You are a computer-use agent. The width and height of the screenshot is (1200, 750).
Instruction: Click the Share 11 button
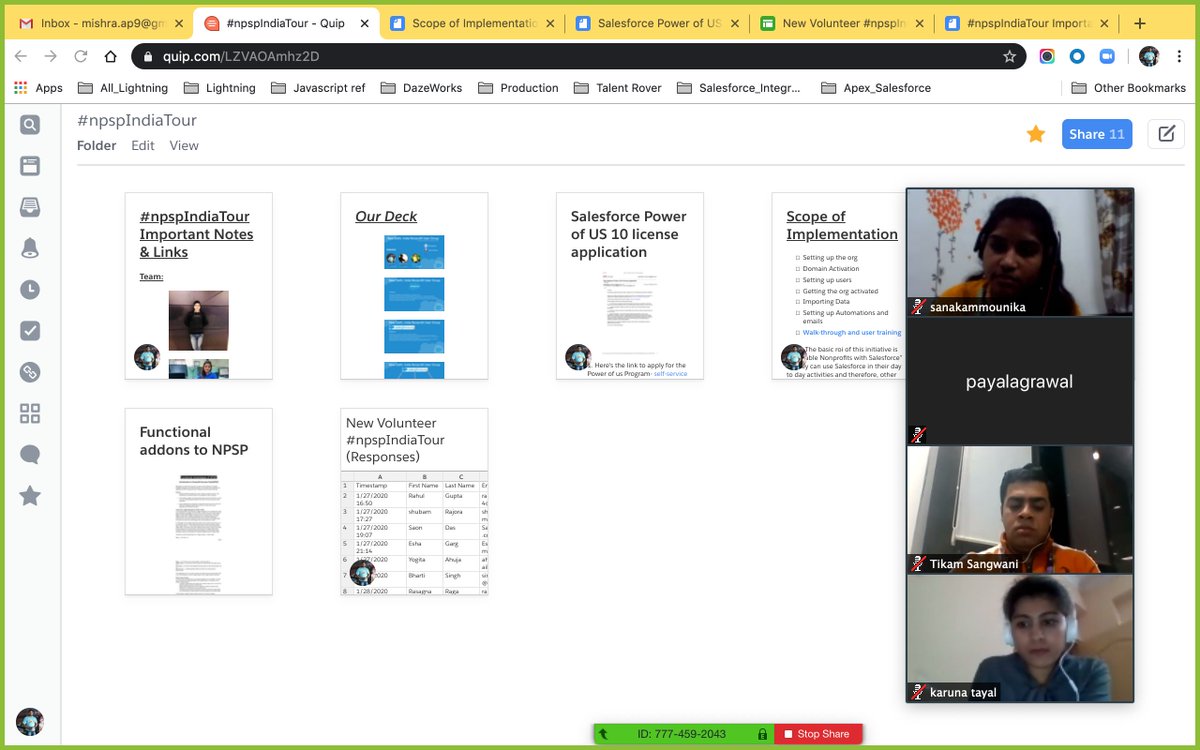pyautogui.click(x=1097, y=134)
